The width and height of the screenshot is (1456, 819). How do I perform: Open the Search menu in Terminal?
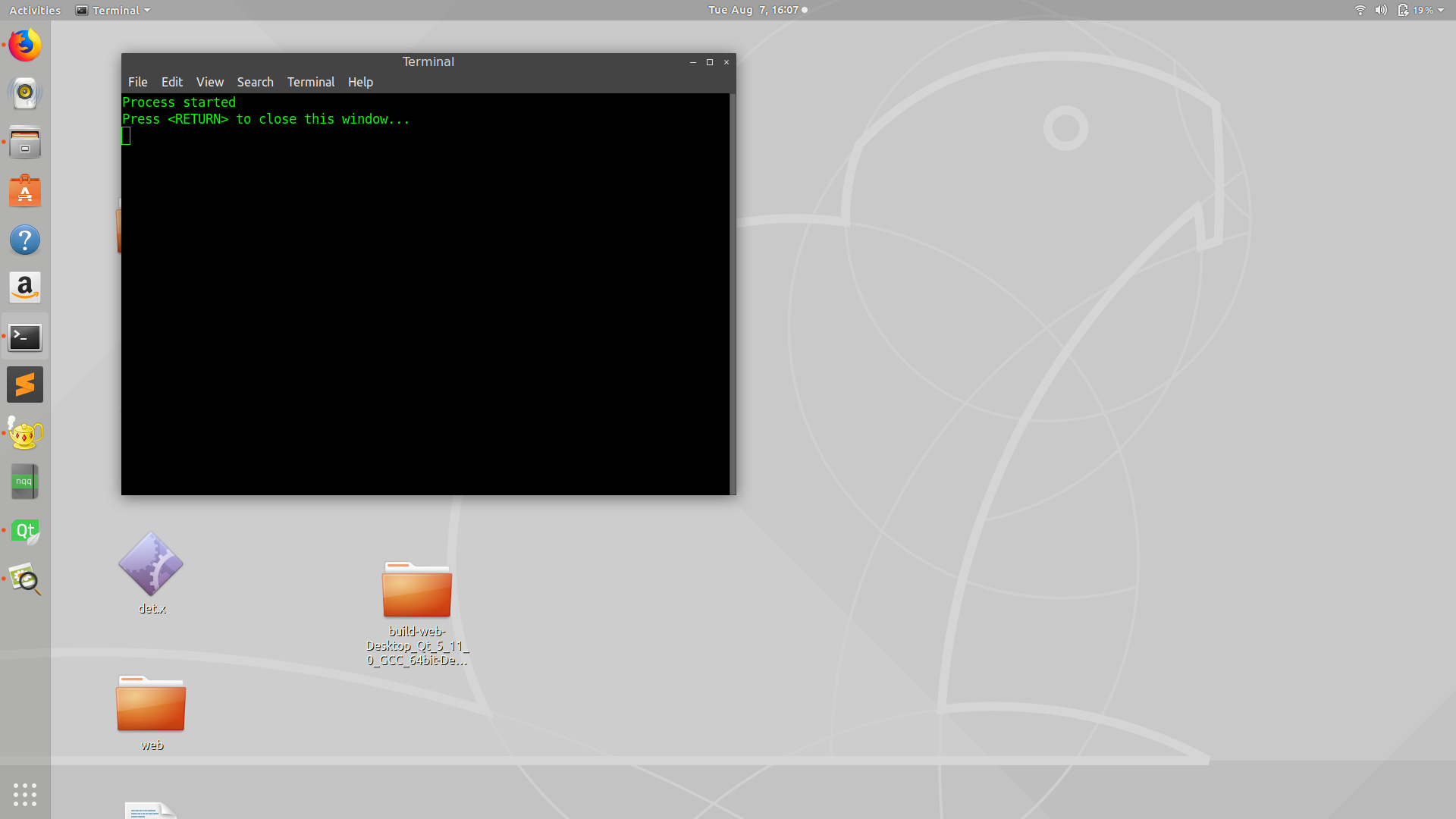pos(255,82)
